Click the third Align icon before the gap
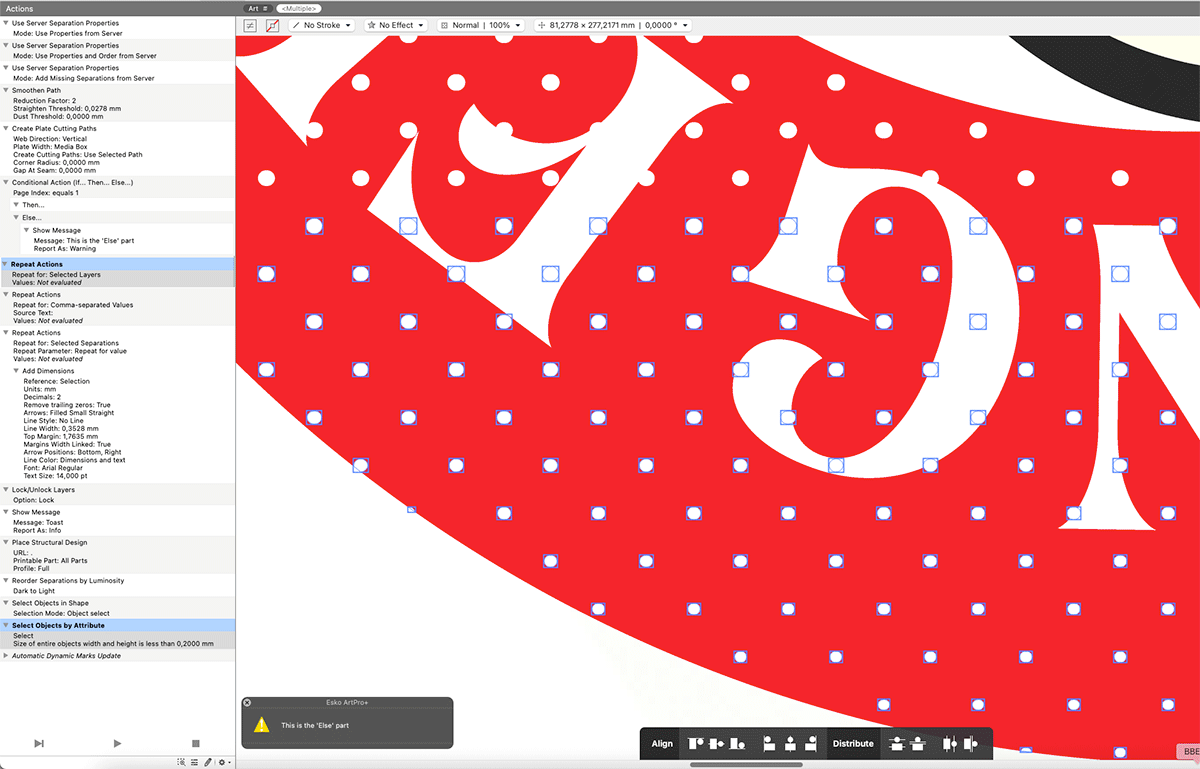This screenshot has width=1200, height=769. pyautogui.click(x=738, y=744)
